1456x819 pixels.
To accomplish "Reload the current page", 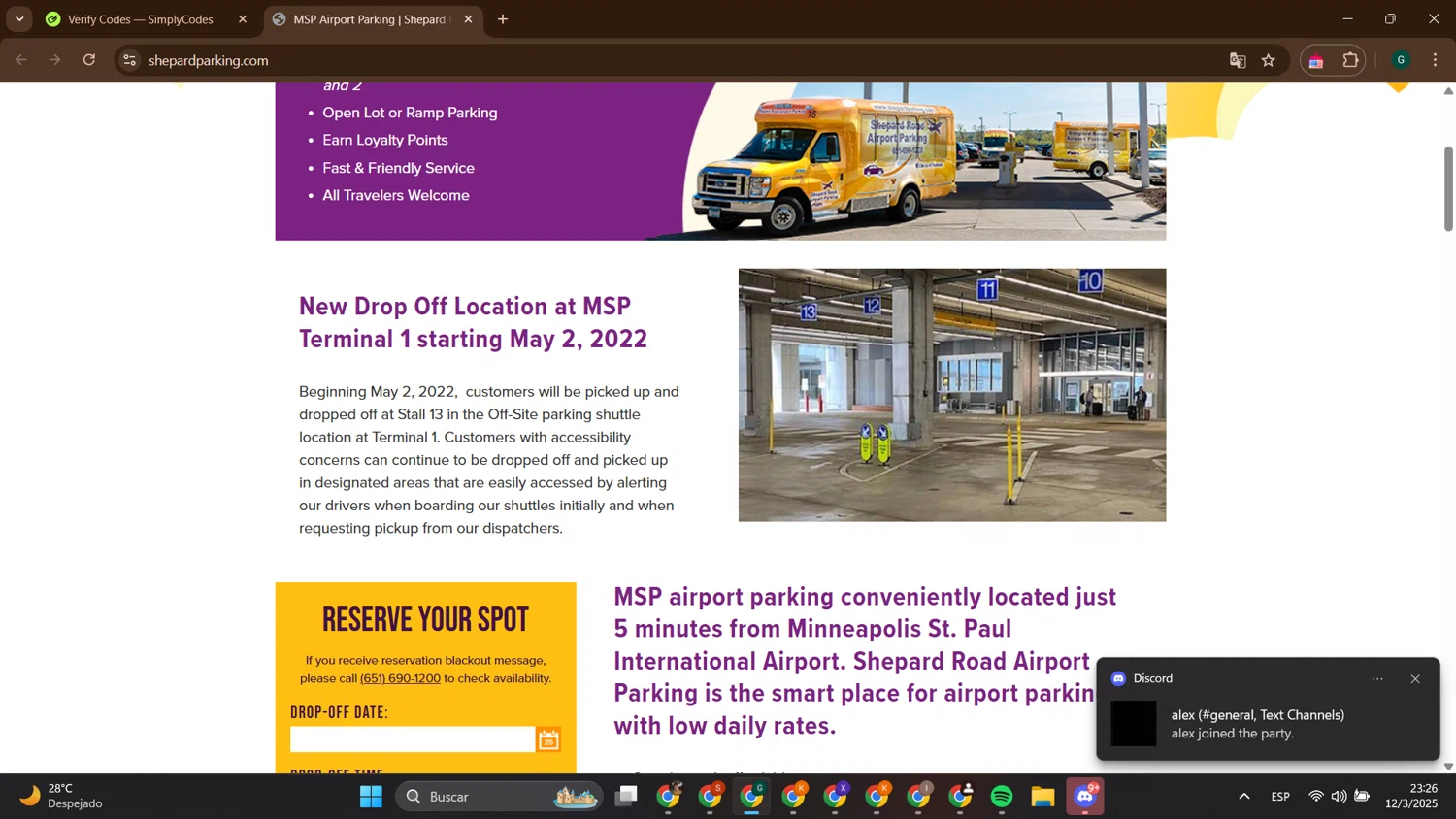I will click(x=89, y=60).
